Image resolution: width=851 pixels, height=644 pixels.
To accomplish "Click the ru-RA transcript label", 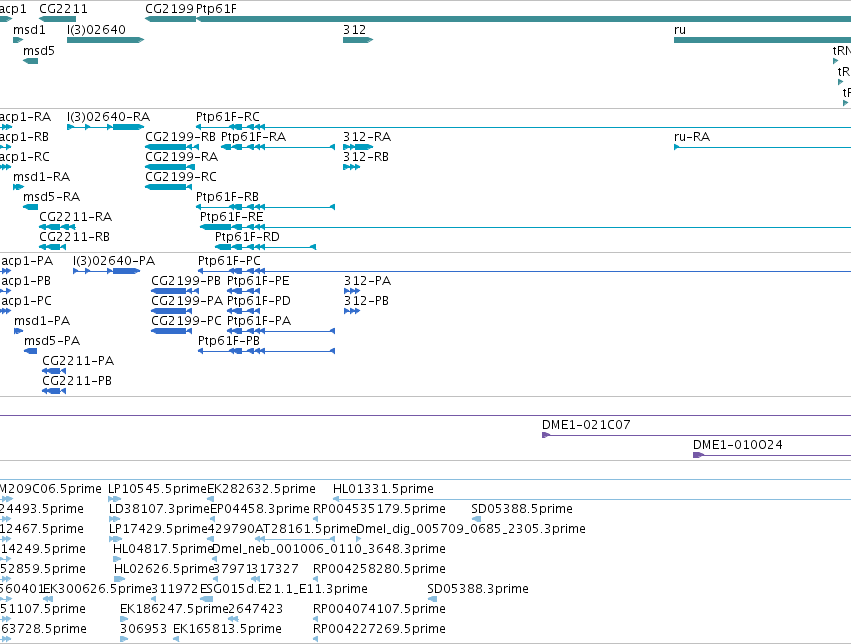I will (x=691, y=137).
